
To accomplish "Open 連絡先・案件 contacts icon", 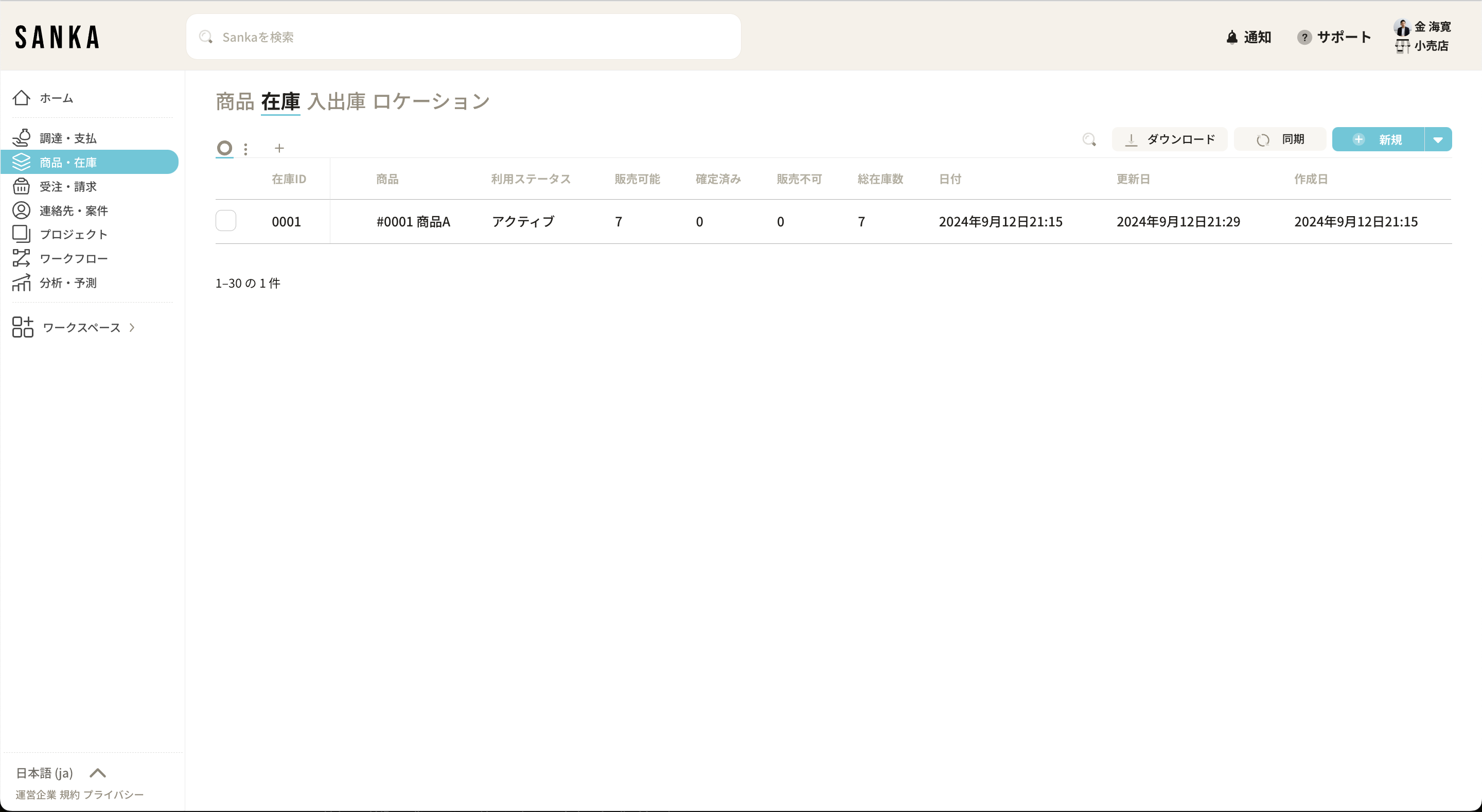I will [21, 210].
